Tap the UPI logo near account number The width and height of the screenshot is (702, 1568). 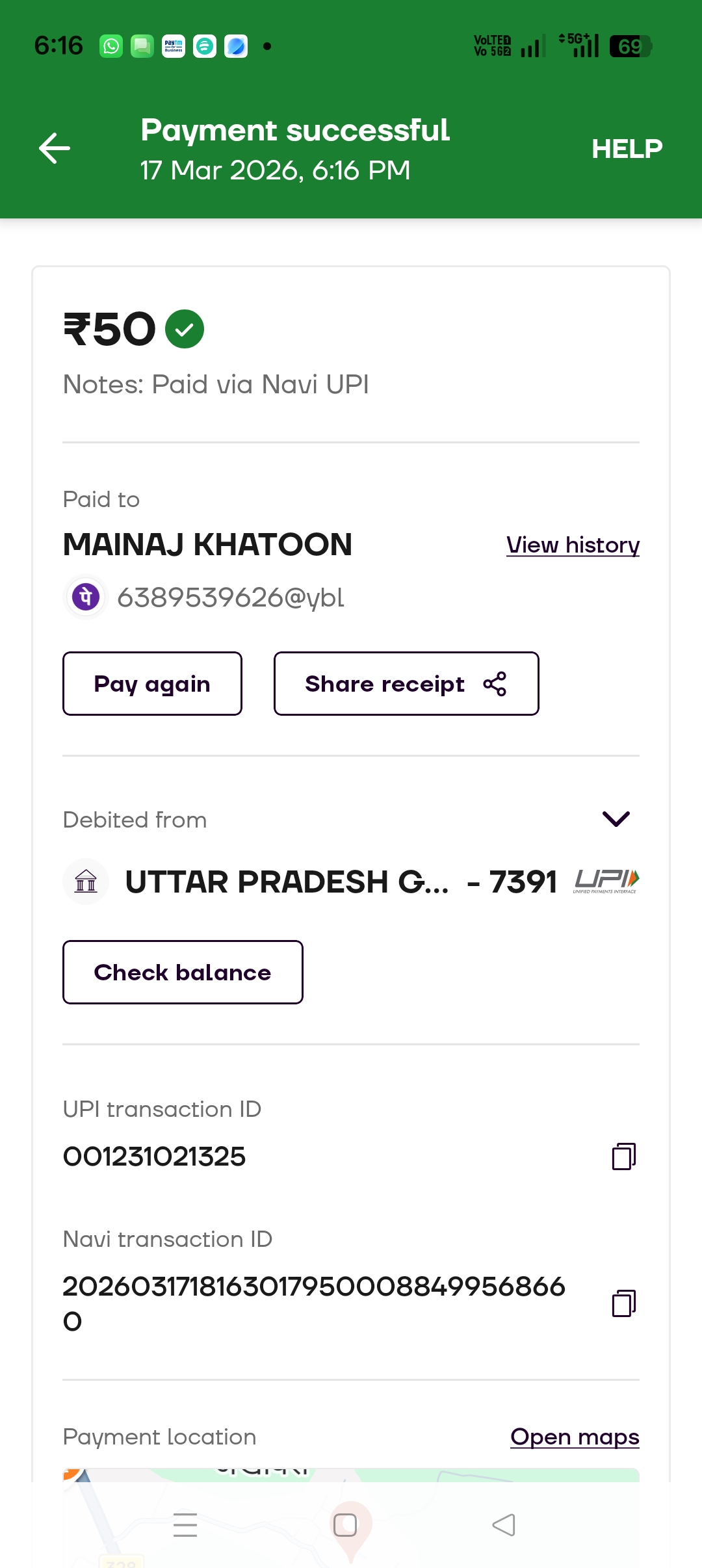606,881
